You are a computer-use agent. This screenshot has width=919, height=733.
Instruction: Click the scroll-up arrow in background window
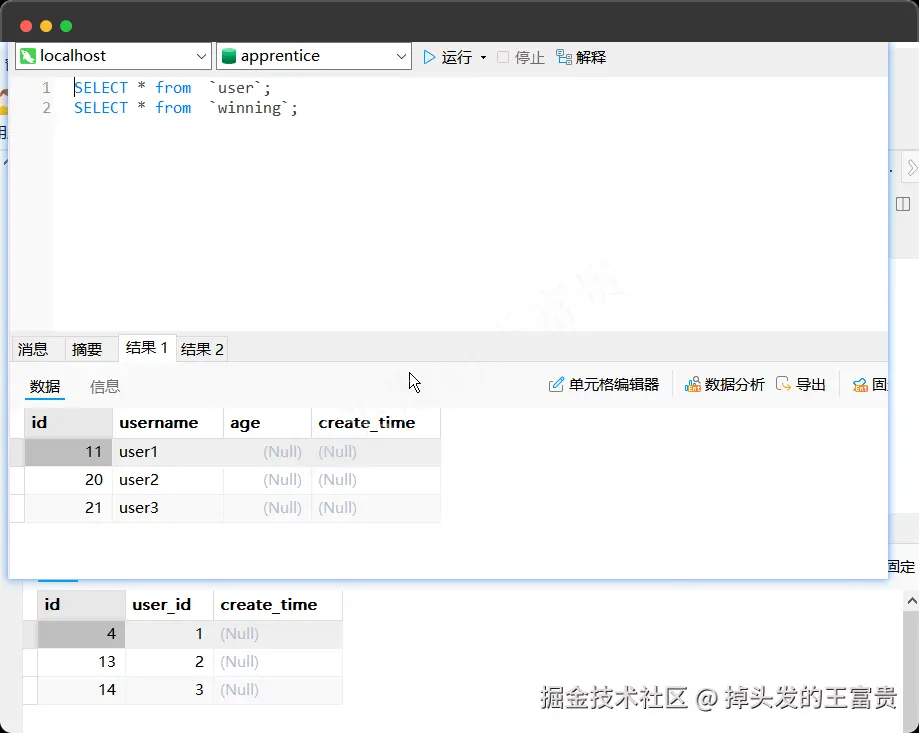pos(911,601)
